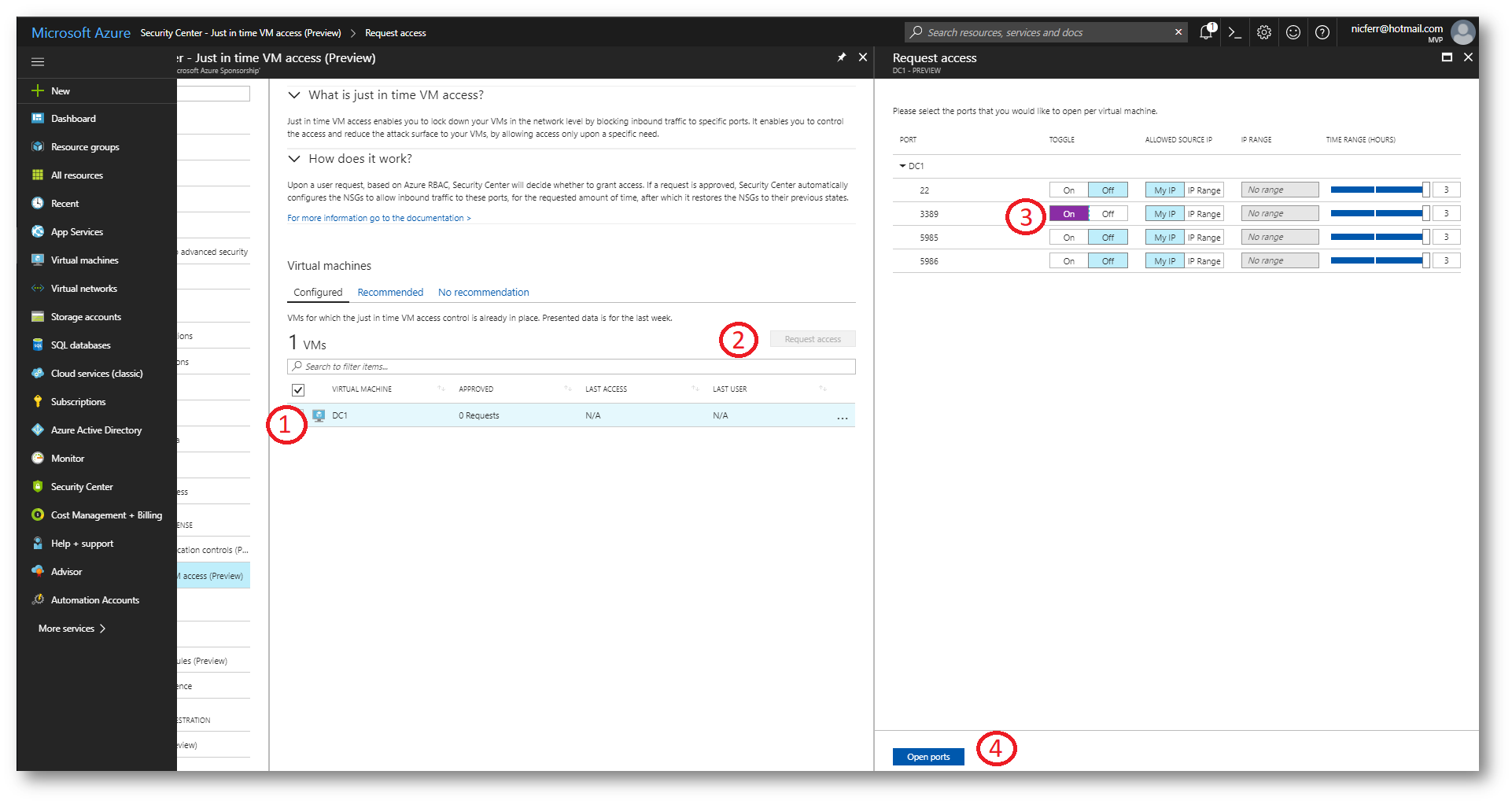Open portal settings gear icon
Image resolution: width=1512 pixels, height=804 pixels.
(1264, 32)
